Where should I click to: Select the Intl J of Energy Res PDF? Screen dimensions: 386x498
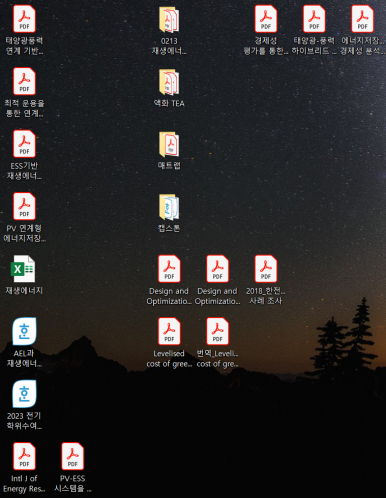pyautogui.click(x=24, y=456)
